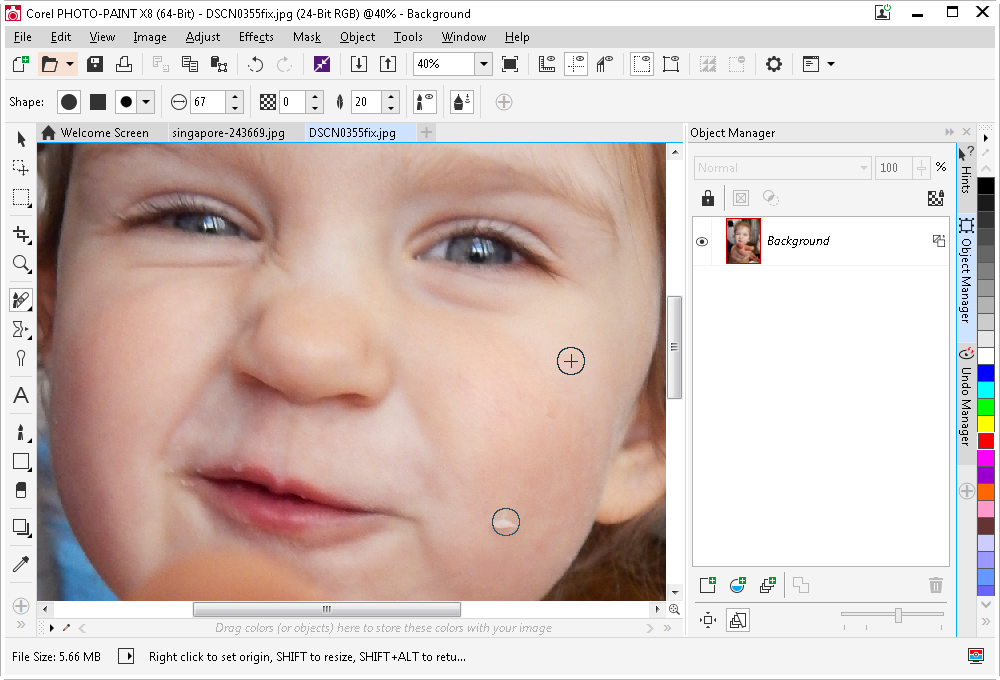
Task: Pick the Zoom magnifier tool
Action: [20, 264]
